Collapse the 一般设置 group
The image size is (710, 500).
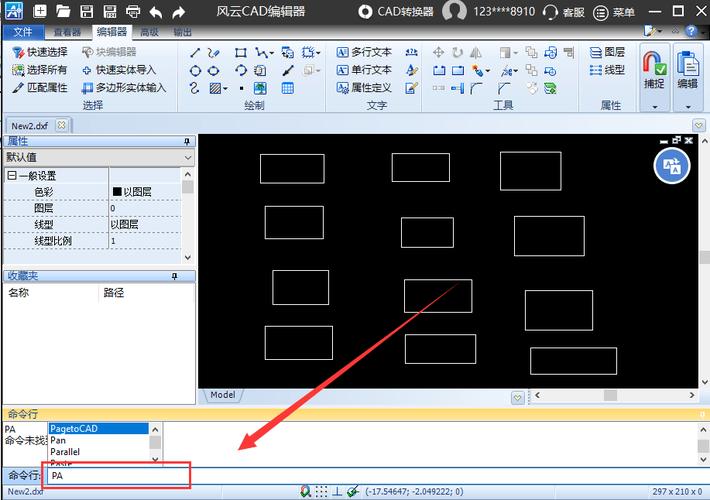click(12, 176)
